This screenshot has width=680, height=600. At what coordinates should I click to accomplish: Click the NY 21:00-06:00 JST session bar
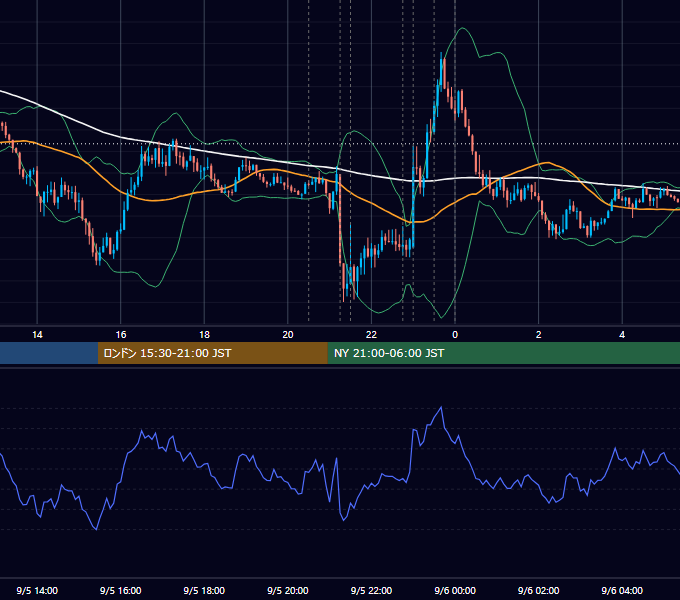[503, 353]
